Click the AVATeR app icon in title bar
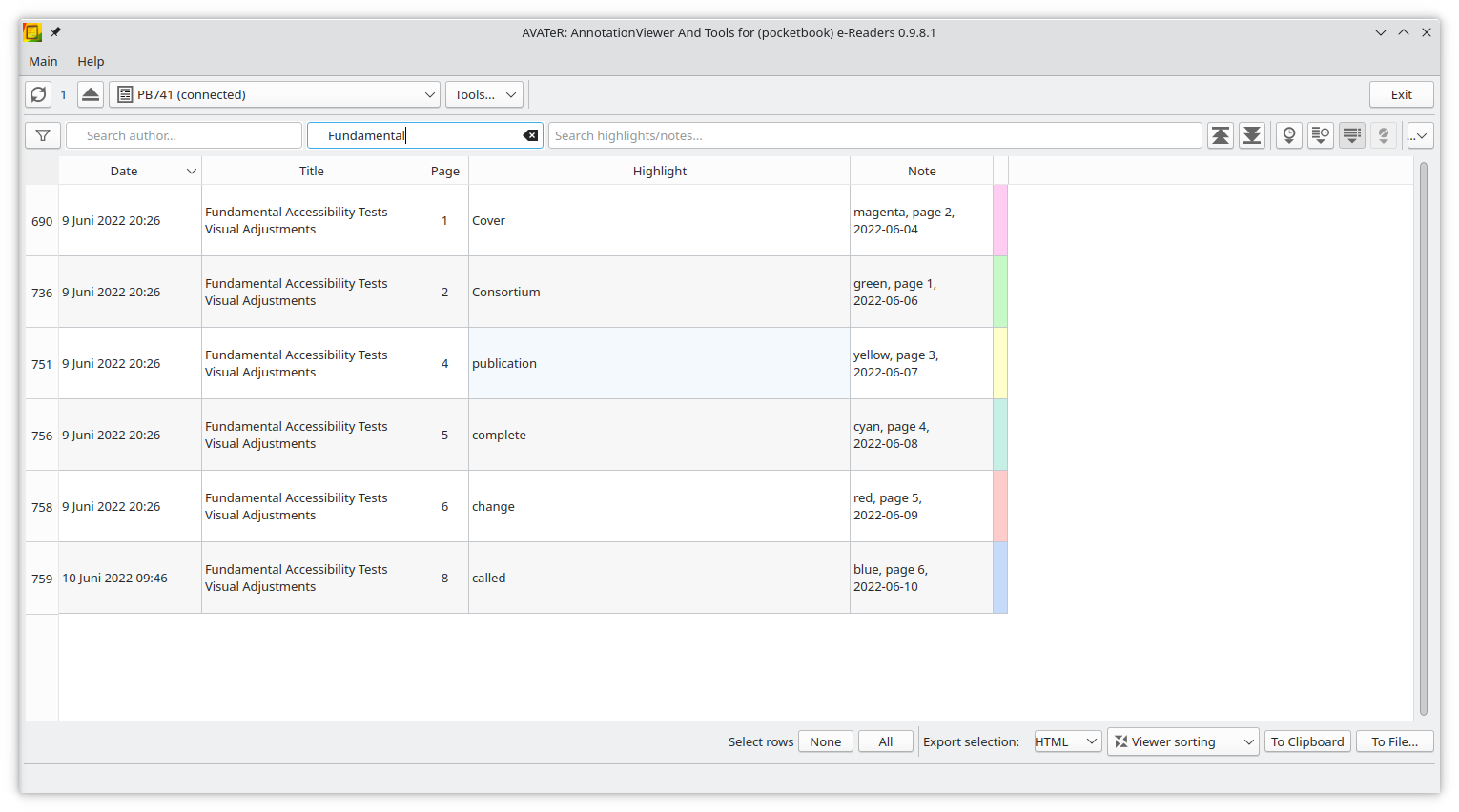1459x812 pixels. [x=32, y=32]
